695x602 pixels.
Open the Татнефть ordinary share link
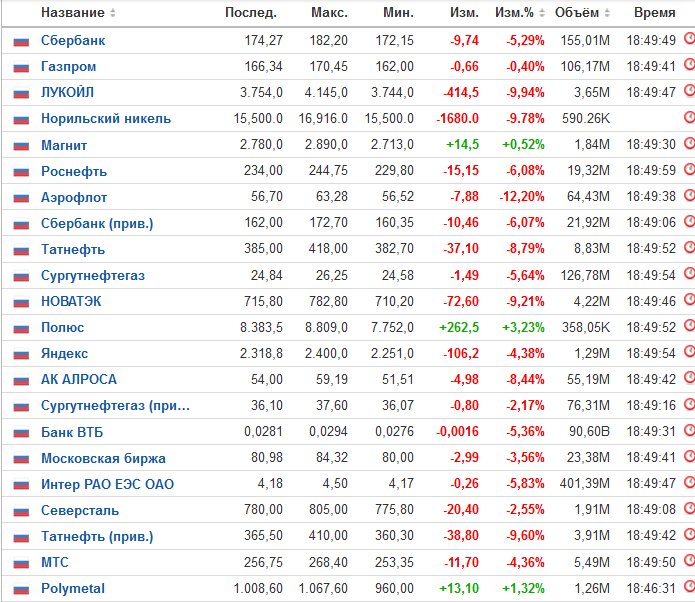[x=73, y=249]
